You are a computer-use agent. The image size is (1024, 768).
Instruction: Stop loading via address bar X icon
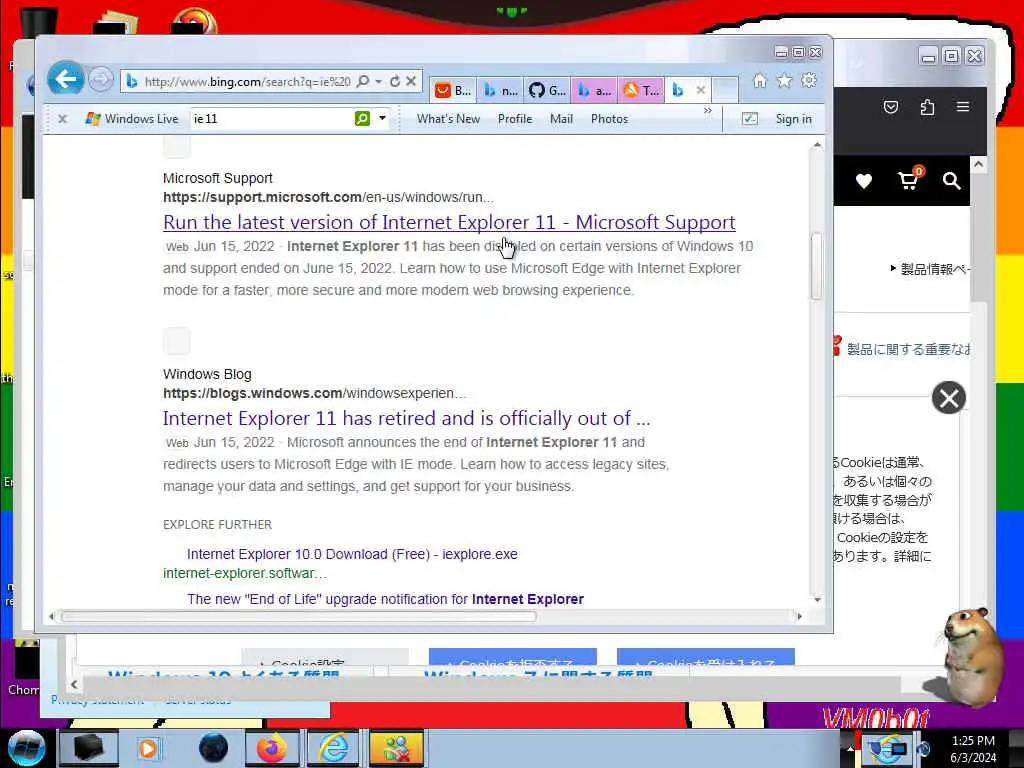[x=411, y=81]
